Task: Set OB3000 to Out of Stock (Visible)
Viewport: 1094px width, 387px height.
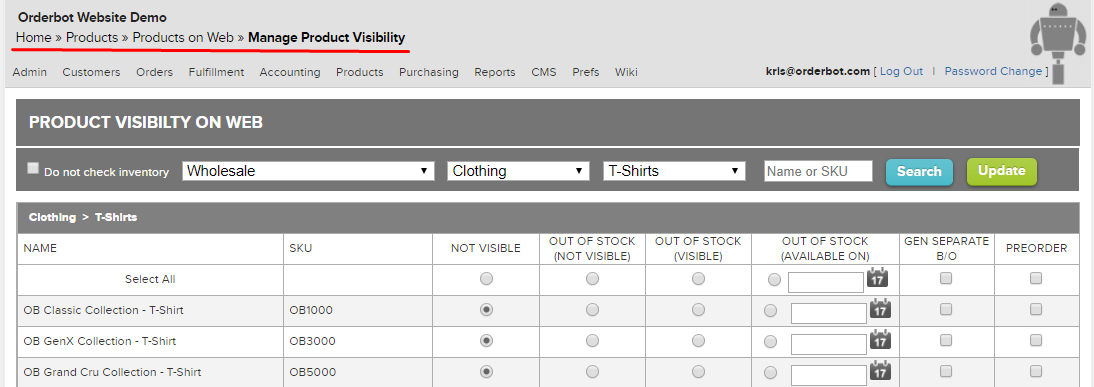Action: pyautogui.click(x=698, y=340)
